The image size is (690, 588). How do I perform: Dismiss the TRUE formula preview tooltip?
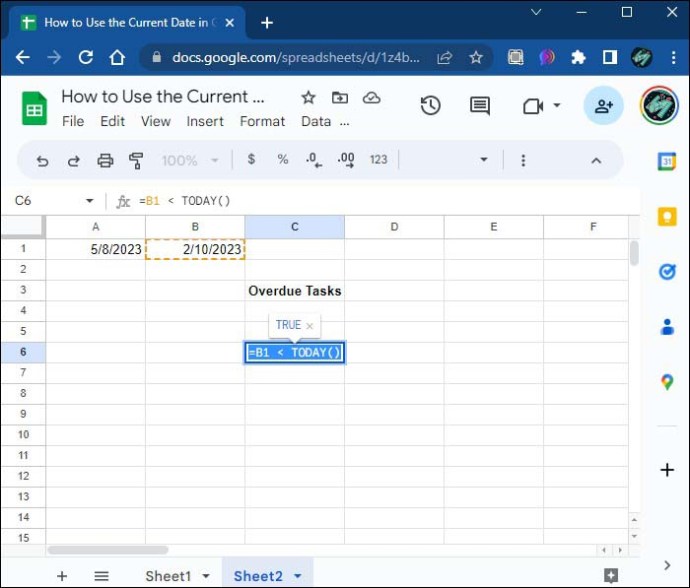tap(309, 326)
